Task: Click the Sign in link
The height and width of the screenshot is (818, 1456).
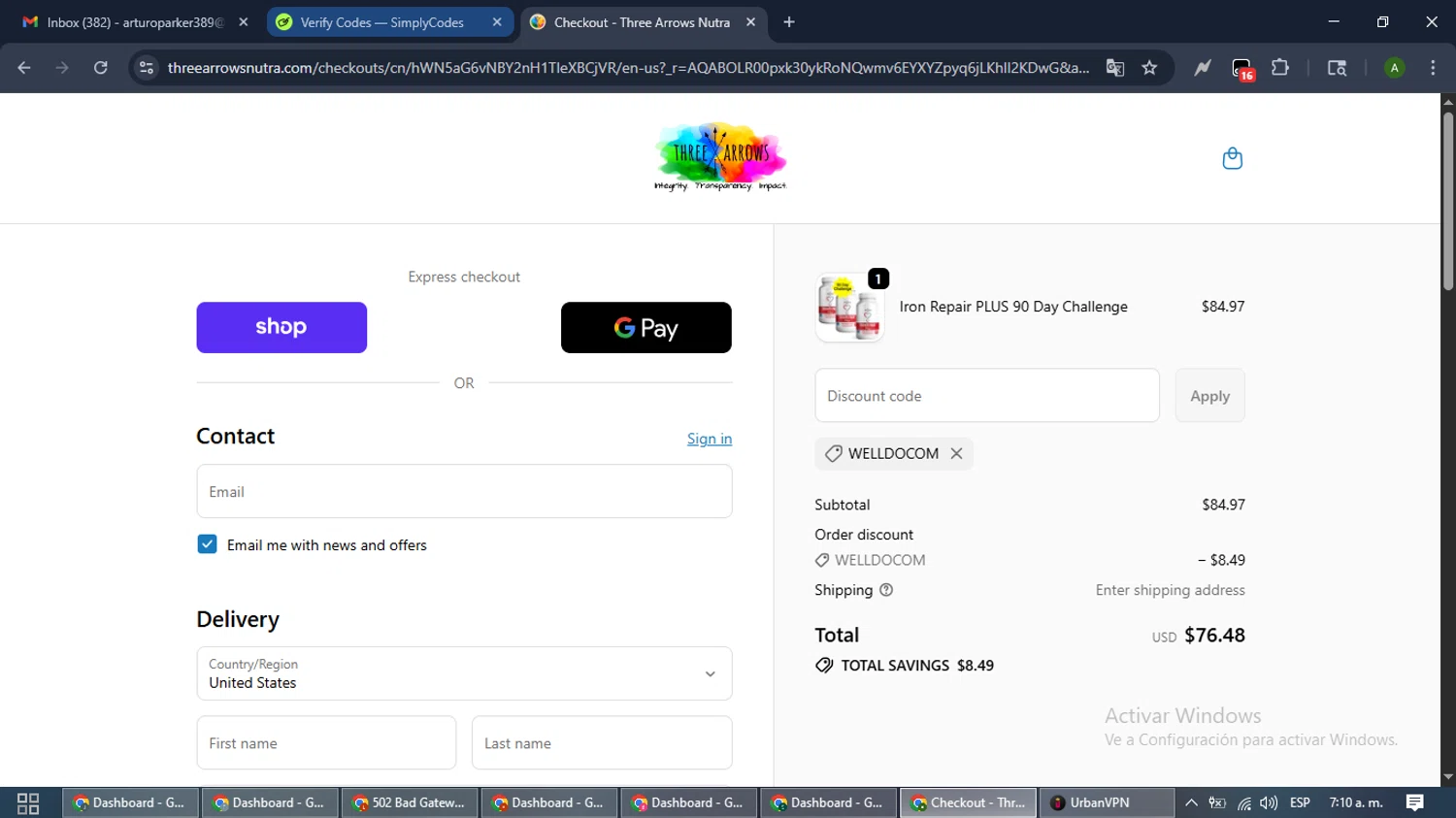Action: [x=710, y=439]
